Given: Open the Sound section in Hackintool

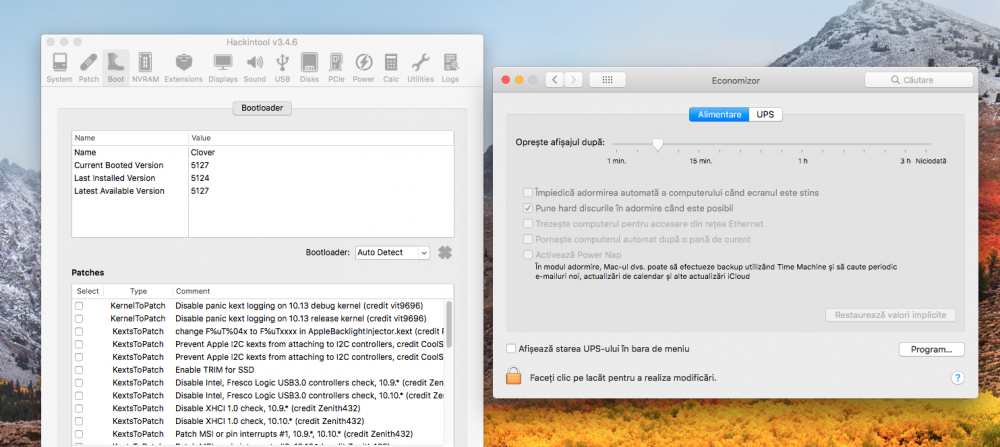Looking at the screenshot, I should tap(254, 68).
